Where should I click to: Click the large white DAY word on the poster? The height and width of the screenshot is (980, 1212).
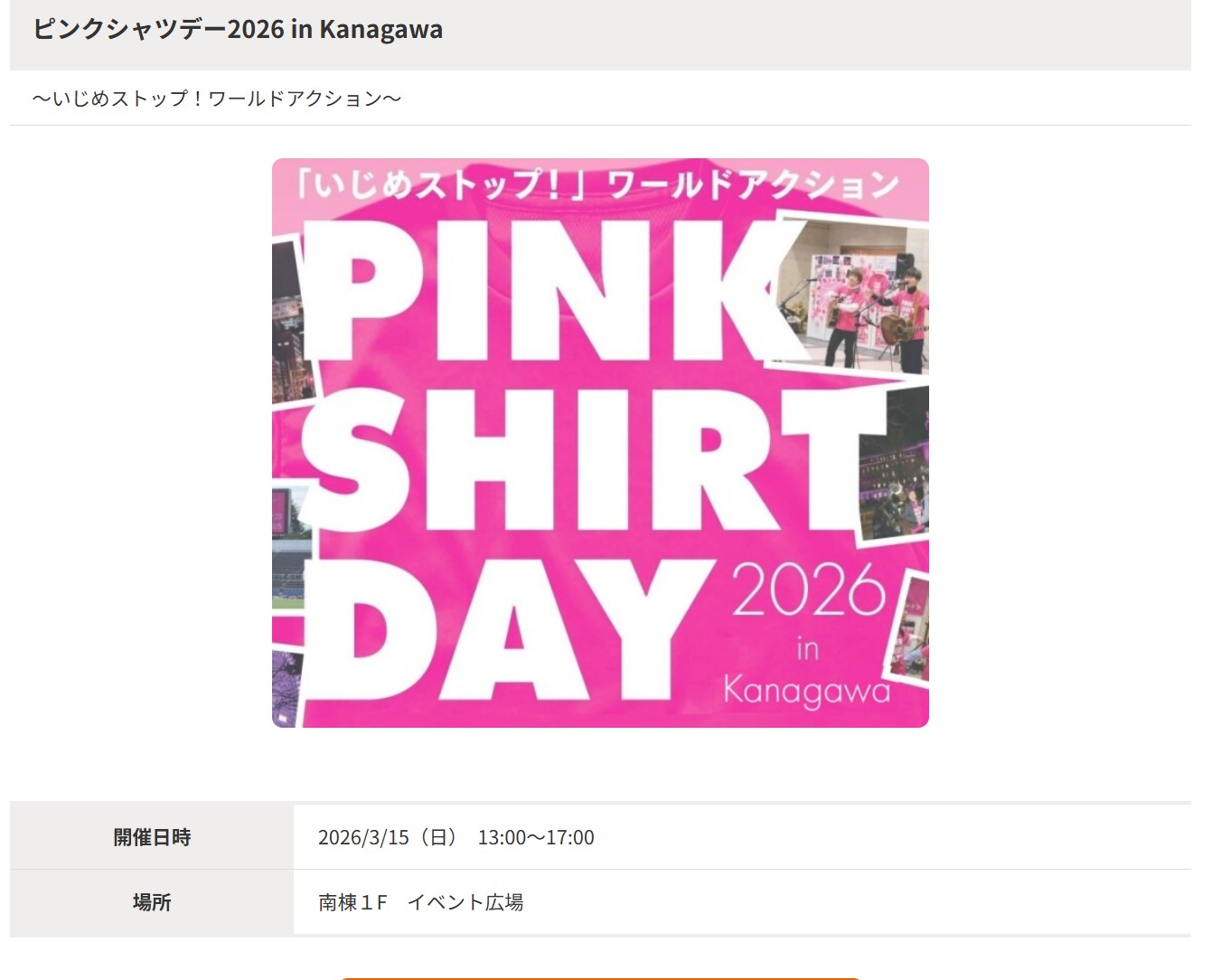point(506,630)
